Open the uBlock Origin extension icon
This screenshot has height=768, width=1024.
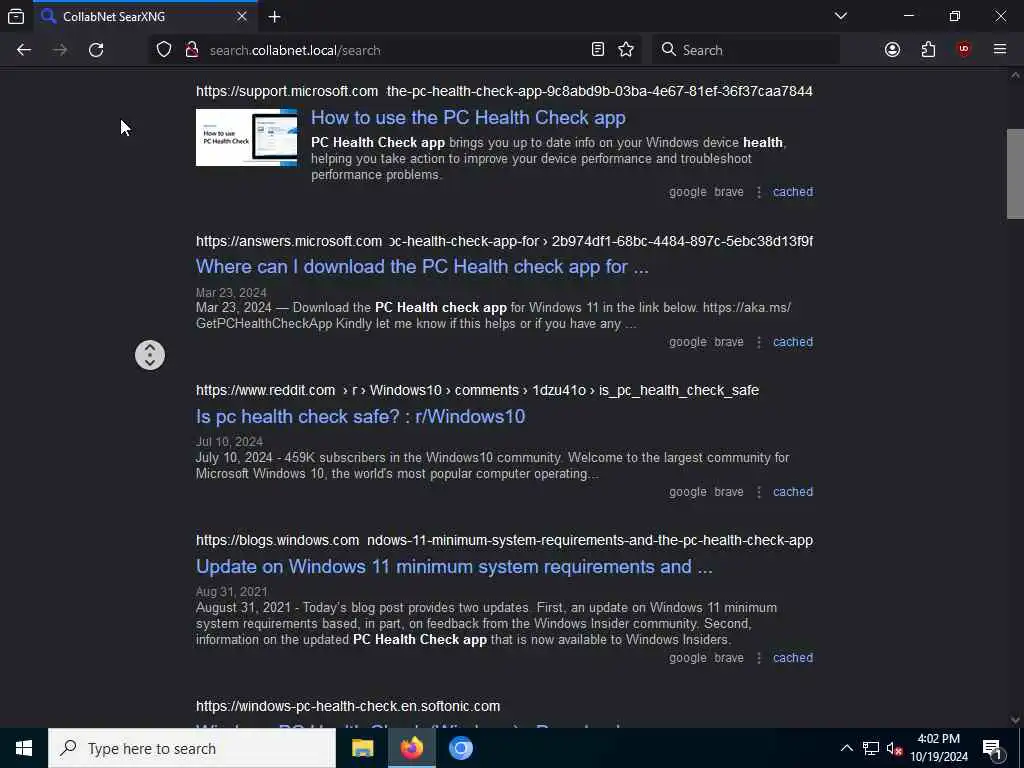click(x=964, y=50)
